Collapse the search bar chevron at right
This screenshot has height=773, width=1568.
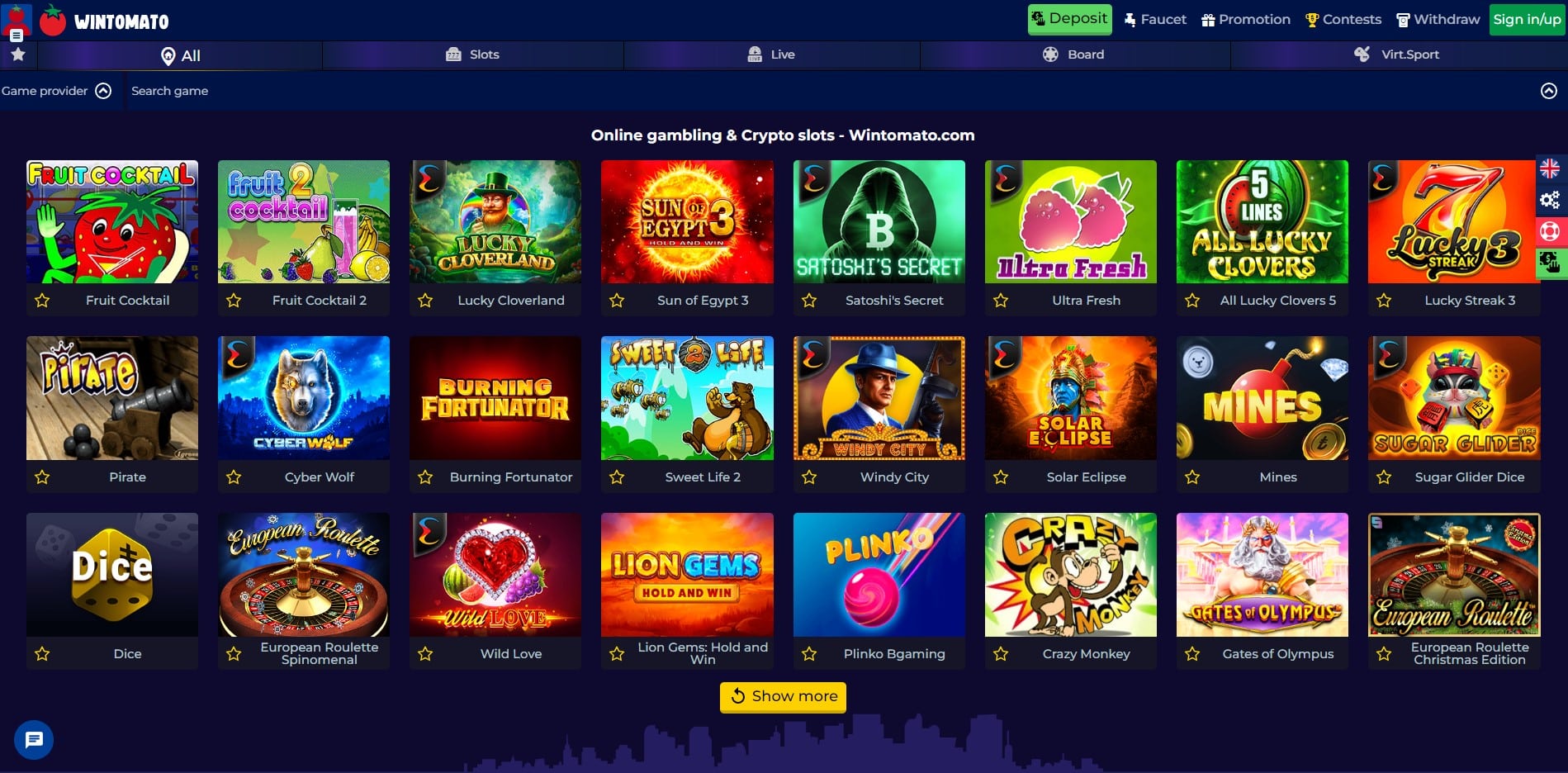click(x=1549, y=91)
